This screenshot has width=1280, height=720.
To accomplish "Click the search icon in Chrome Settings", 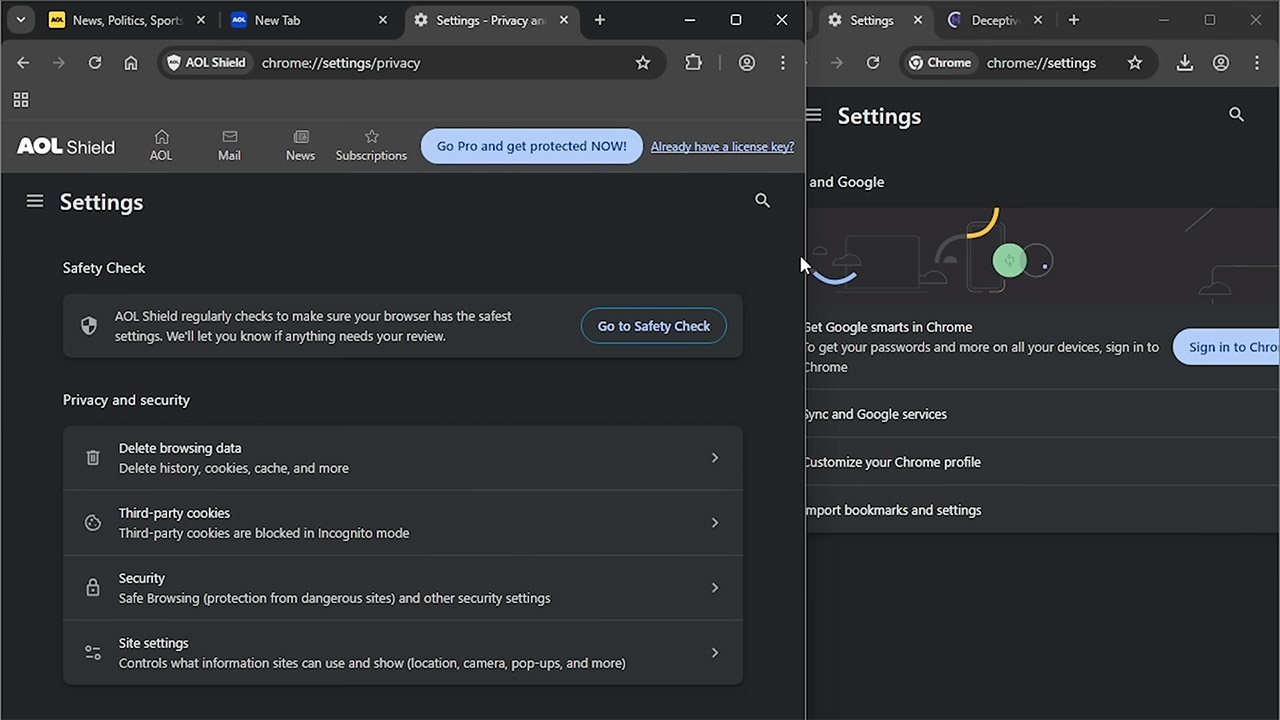I will click(1236, 114).
